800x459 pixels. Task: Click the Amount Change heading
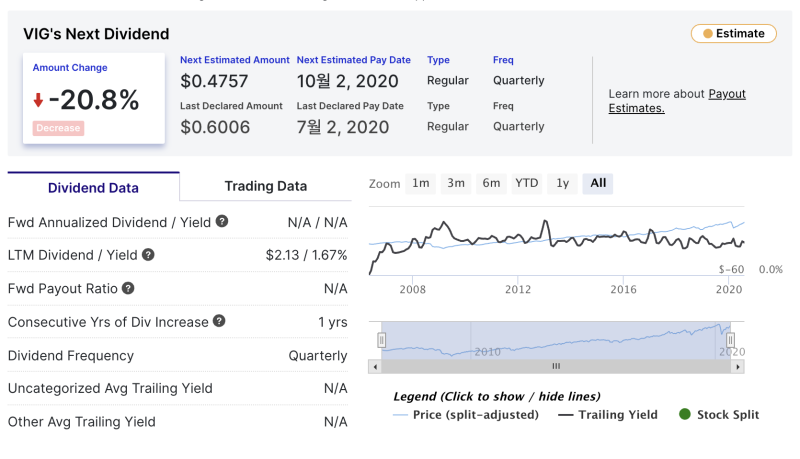pyautogui.click(x=70, y=68)
